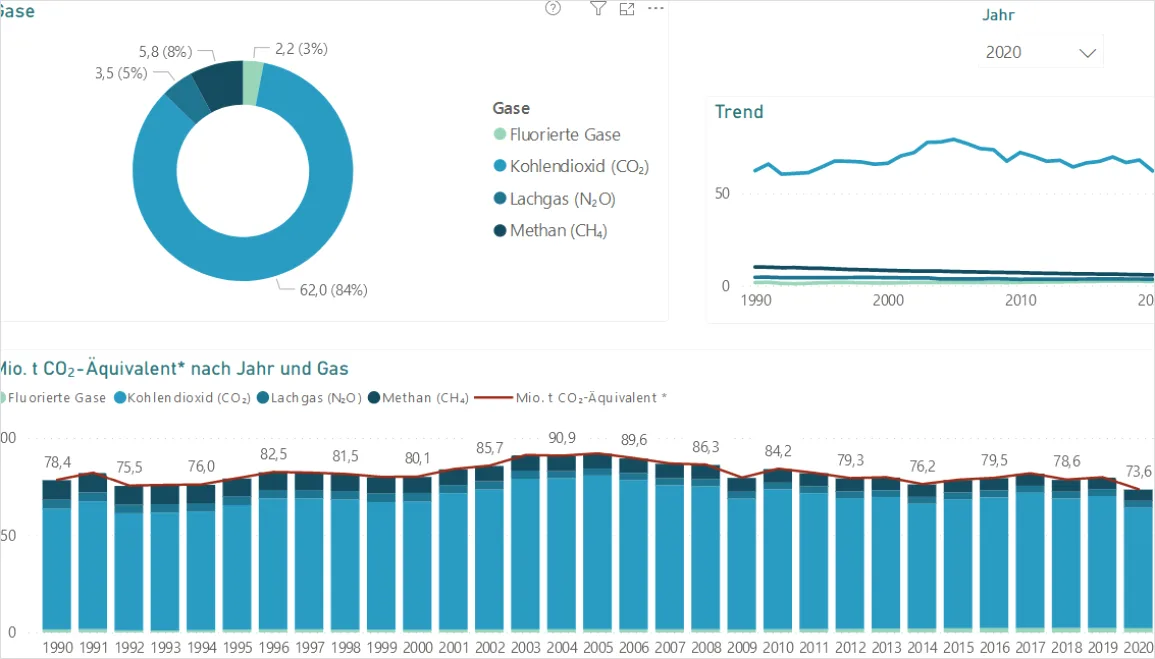Toggle Fluorierte Gase in bar chart legend
This screenshot has height=659, width=1155.
[x=53, y=398]
